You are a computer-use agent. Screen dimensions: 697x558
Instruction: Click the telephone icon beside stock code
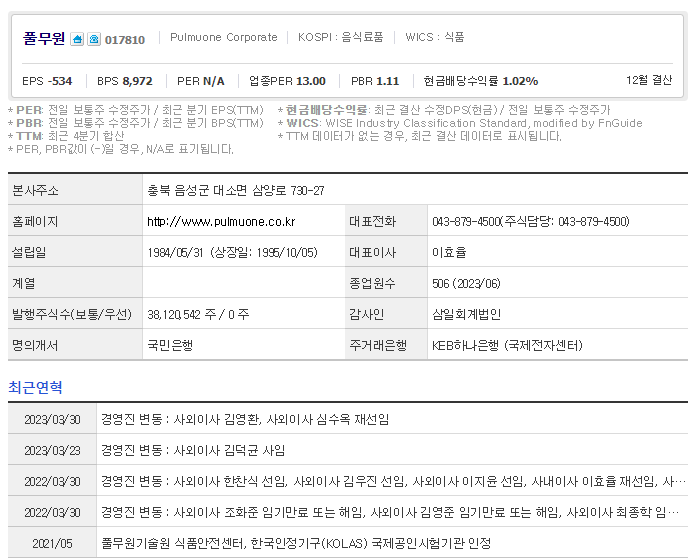click(x=94, y=39)
